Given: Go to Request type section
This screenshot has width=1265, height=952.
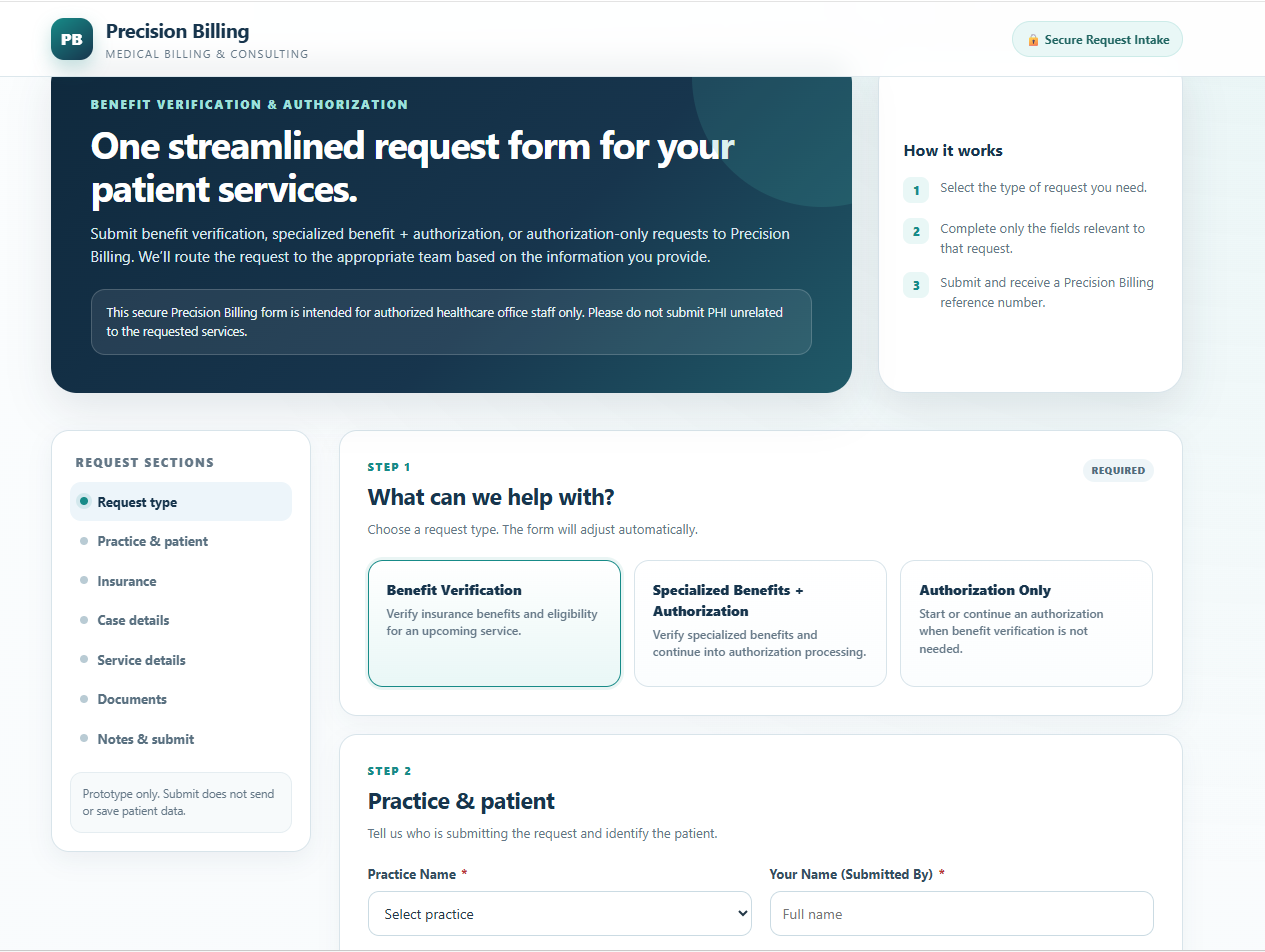Looking at the screenshot, I should coord(181,502).
